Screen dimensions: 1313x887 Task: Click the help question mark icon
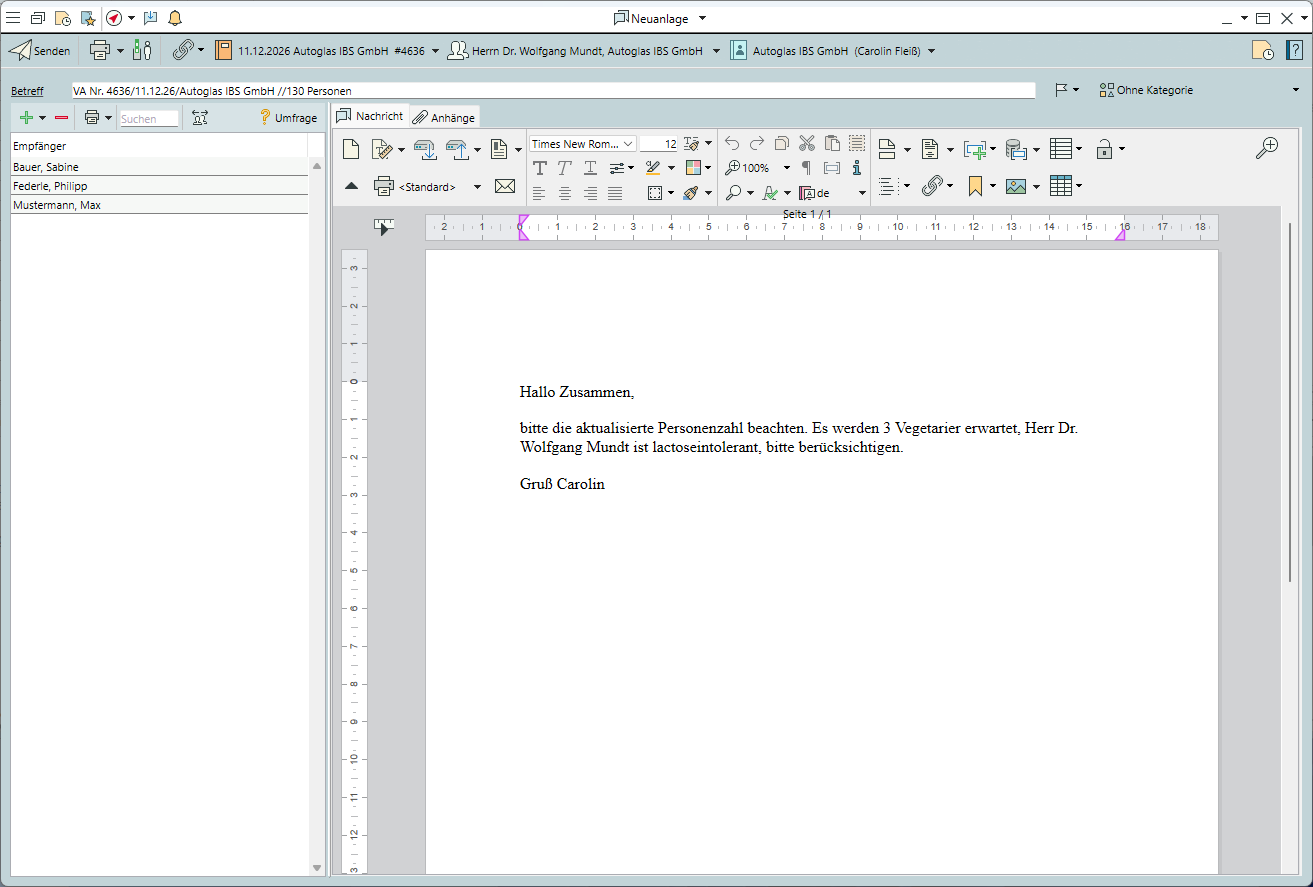1294,51
